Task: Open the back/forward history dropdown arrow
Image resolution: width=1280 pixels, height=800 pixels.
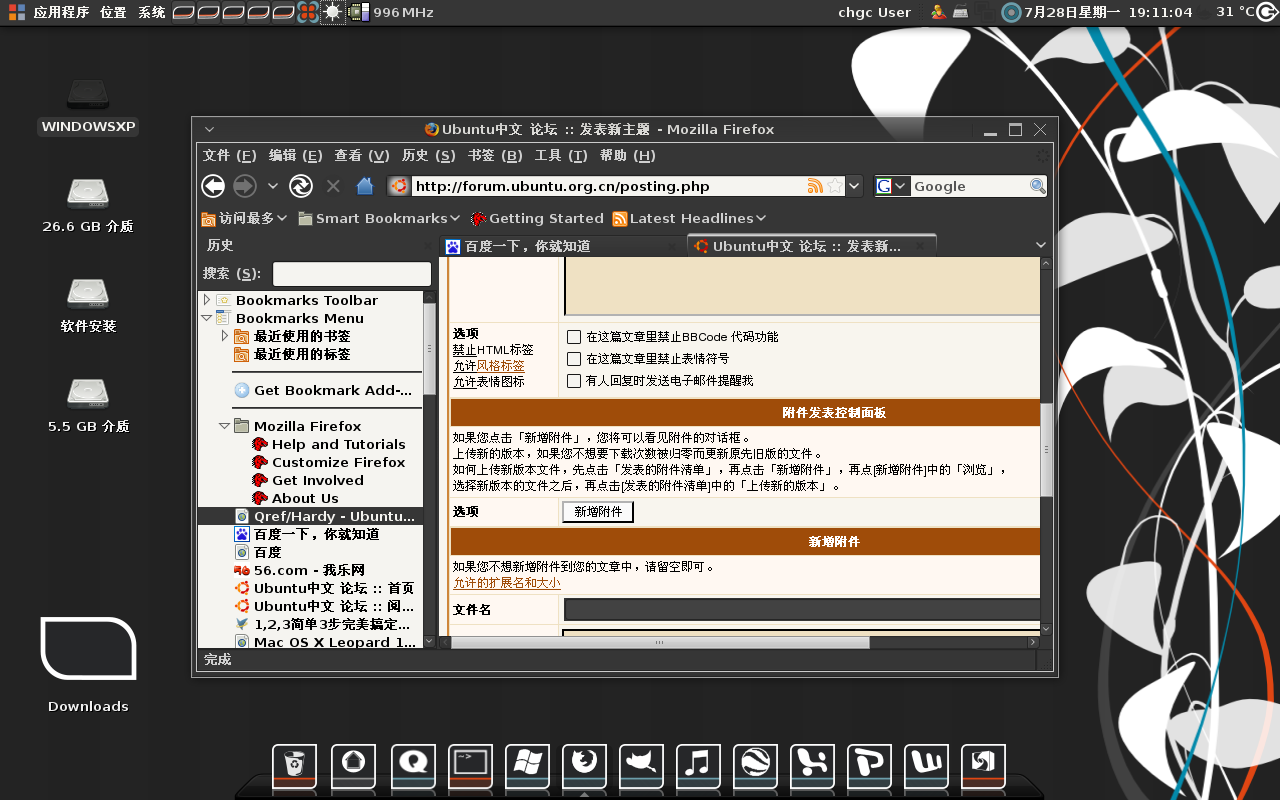Action: pyautogui.click(x=272, y=186)
